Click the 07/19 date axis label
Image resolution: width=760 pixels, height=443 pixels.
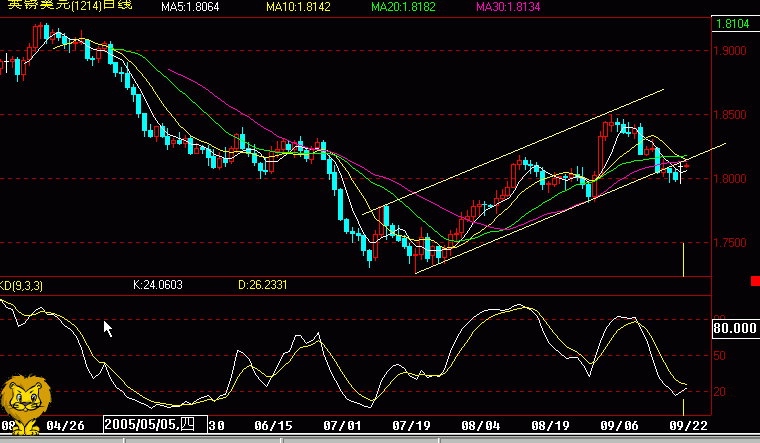coord(412,426)
